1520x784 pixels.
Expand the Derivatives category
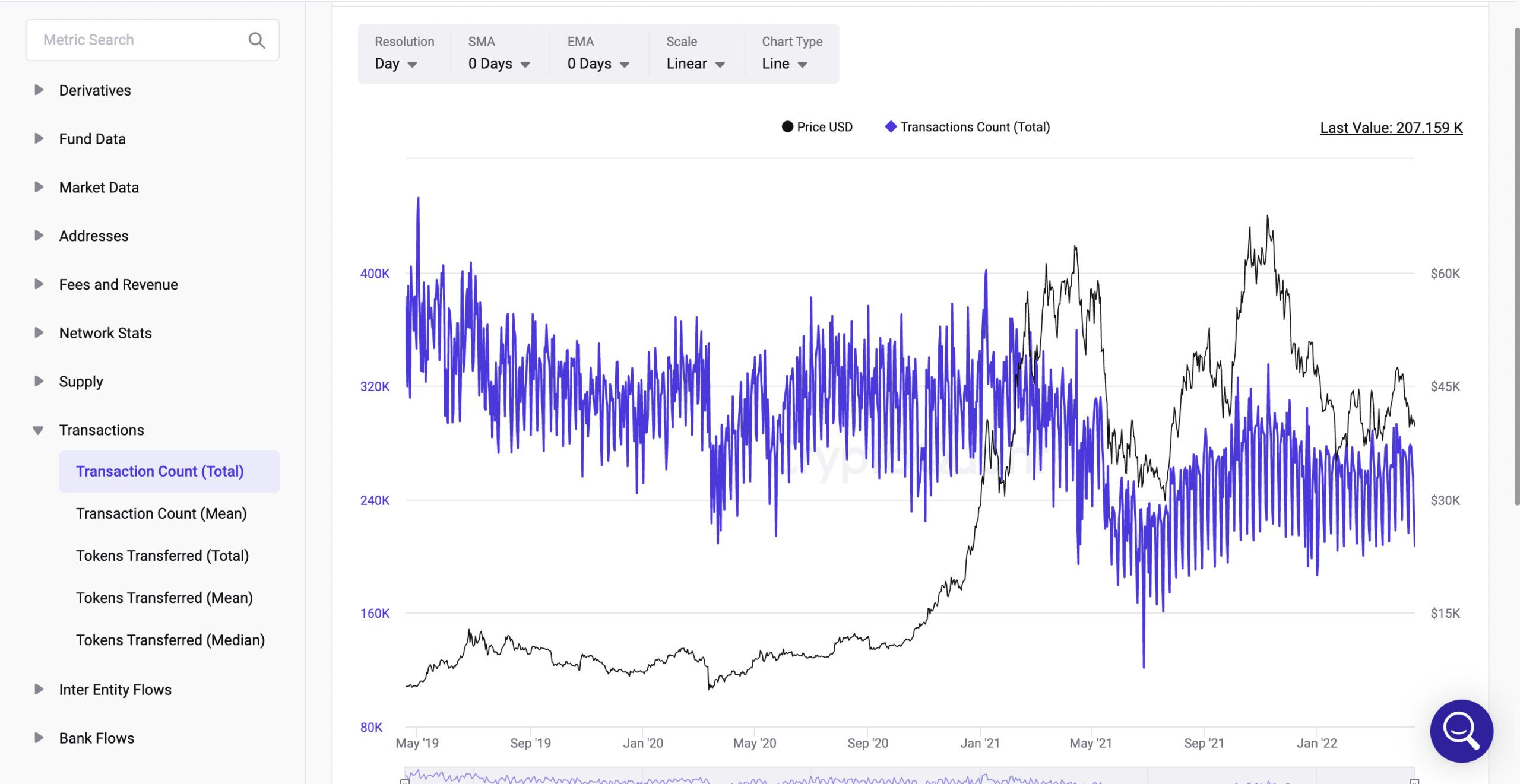(x=39, y=90)
